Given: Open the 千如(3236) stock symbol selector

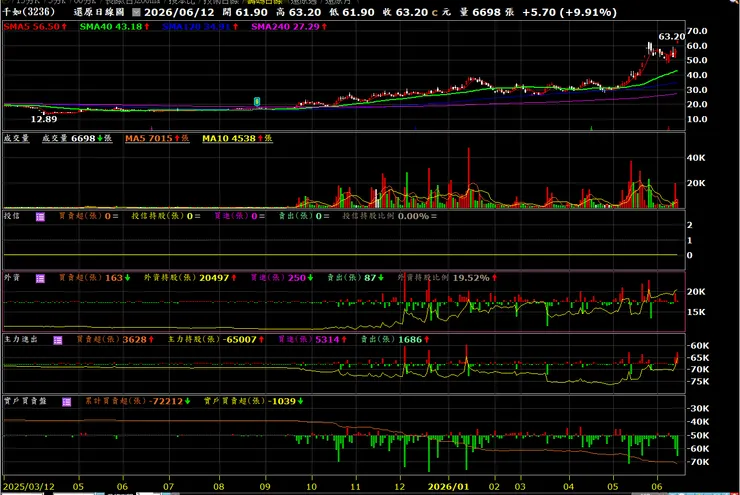Looking at the screenshot, I should (29, 12).
